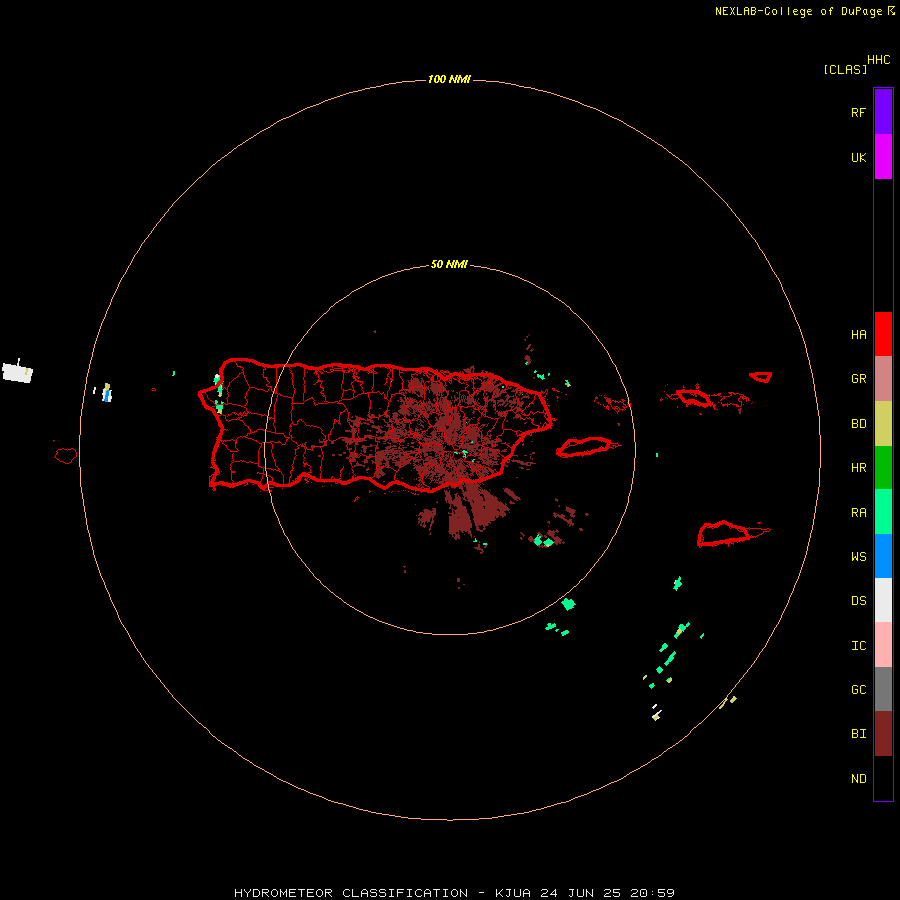Image resolution: width=900 pixels, height=900 pixels.
Task: Click the WS legend label
Action: click(x=858, y=557)
